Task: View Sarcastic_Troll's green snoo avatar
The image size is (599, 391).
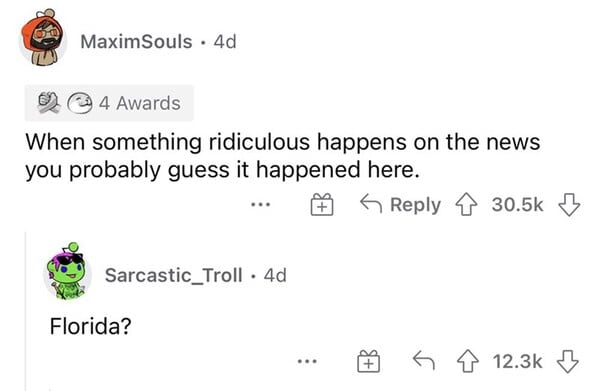Action: [x=67, y=271]
